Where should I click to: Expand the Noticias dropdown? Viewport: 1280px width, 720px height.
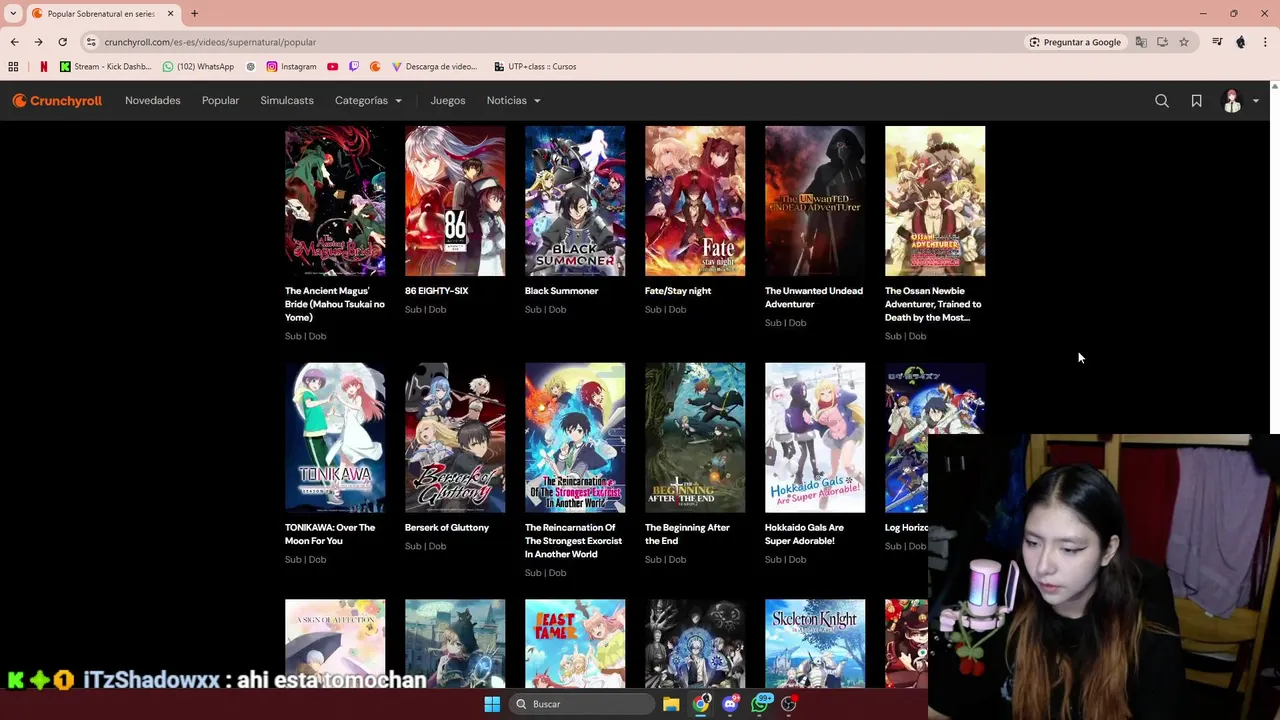pos(514,101)
